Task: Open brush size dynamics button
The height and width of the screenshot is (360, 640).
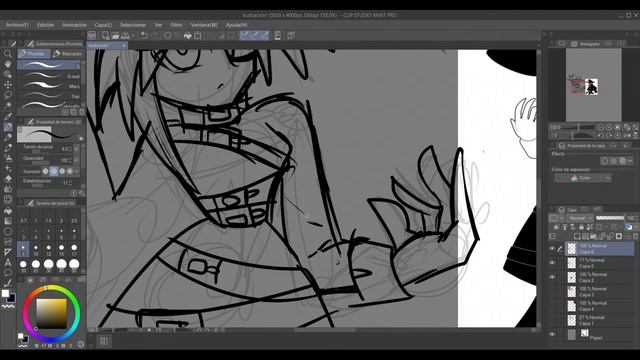Action: pos(76,149)
